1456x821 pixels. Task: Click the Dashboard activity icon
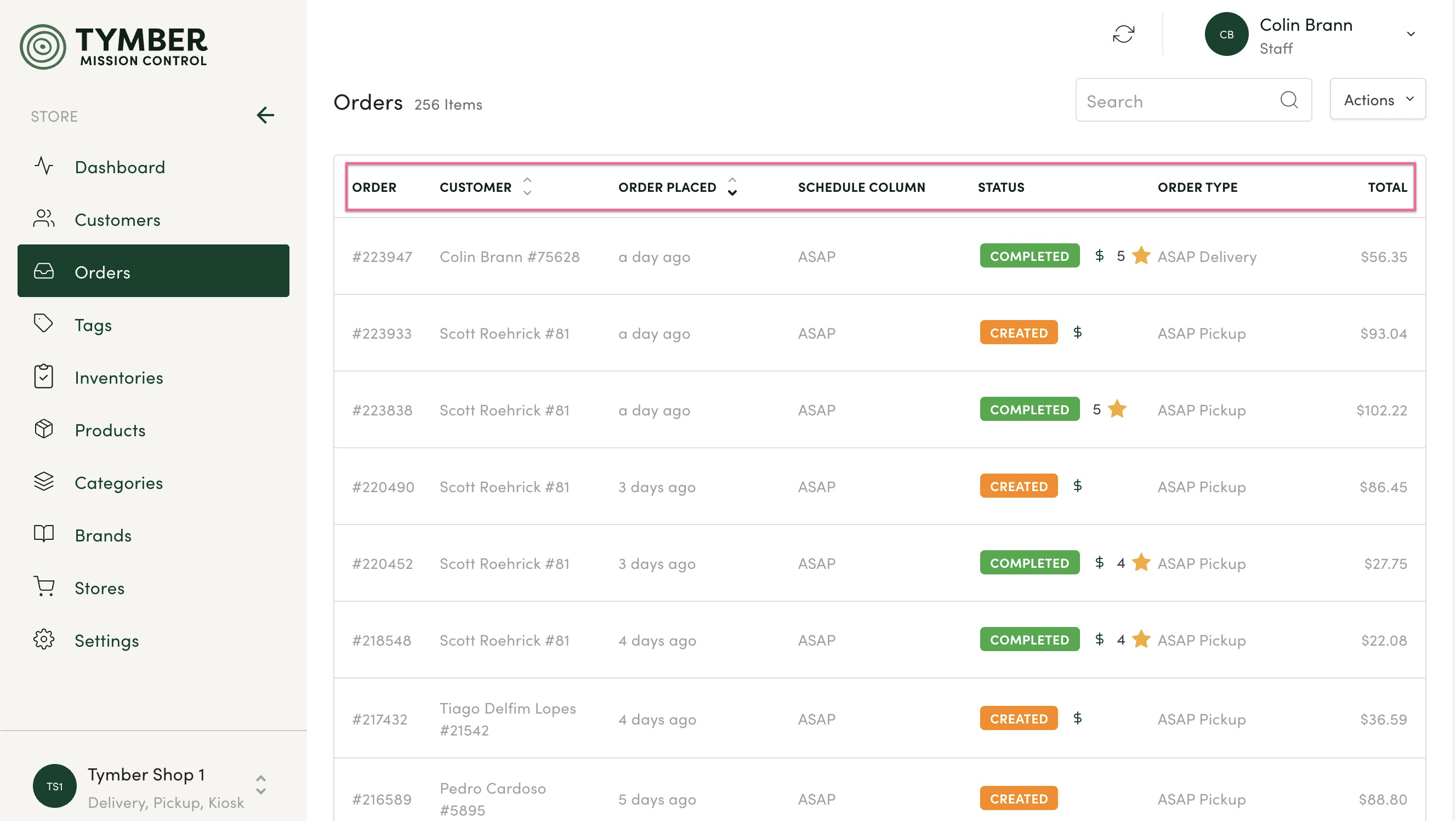coord(43,166)
